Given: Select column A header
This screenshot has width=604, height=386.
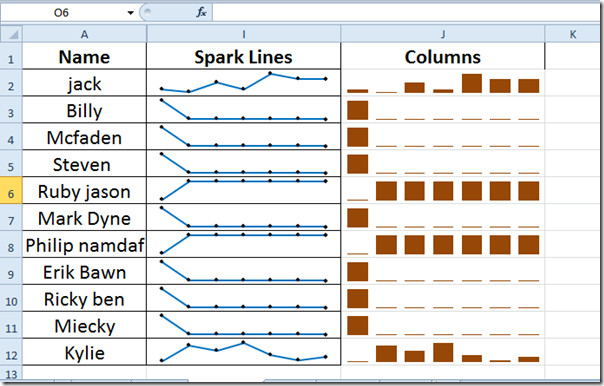Looking at the screenshot, I should (x=84, y=34).
